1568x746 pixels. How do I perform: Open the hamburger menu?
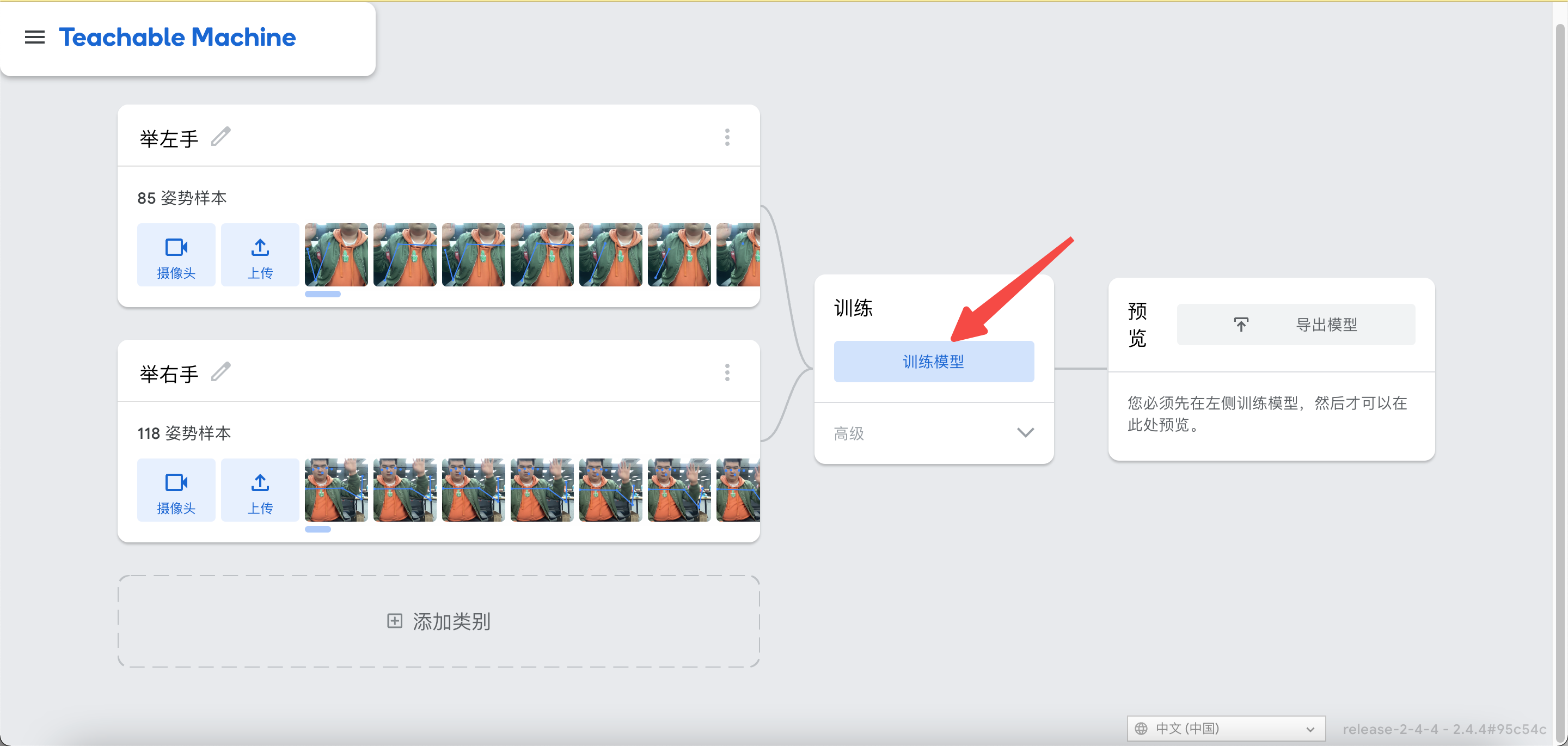click(x=35, y=38)
